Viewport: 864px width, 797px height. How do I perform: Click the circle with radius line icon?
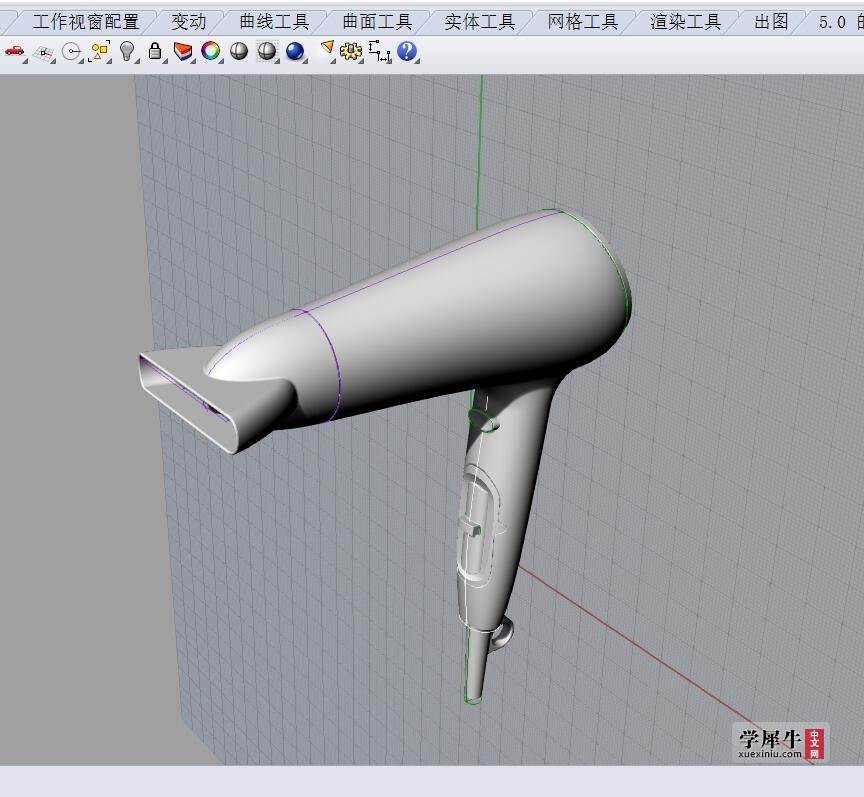(72, 52)
